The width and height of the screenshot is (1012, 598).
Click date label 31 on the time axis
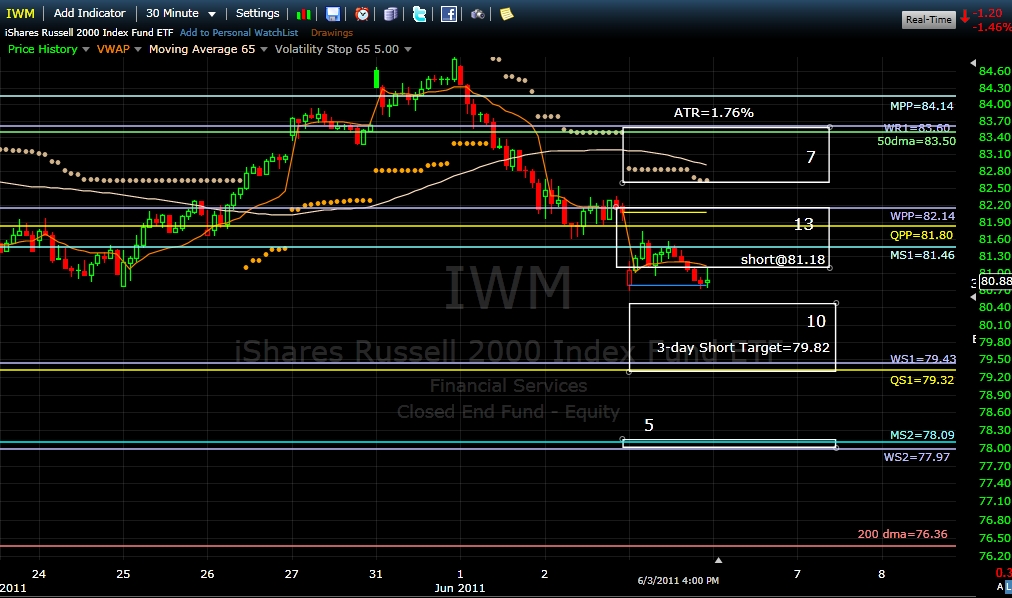(376, 573)
